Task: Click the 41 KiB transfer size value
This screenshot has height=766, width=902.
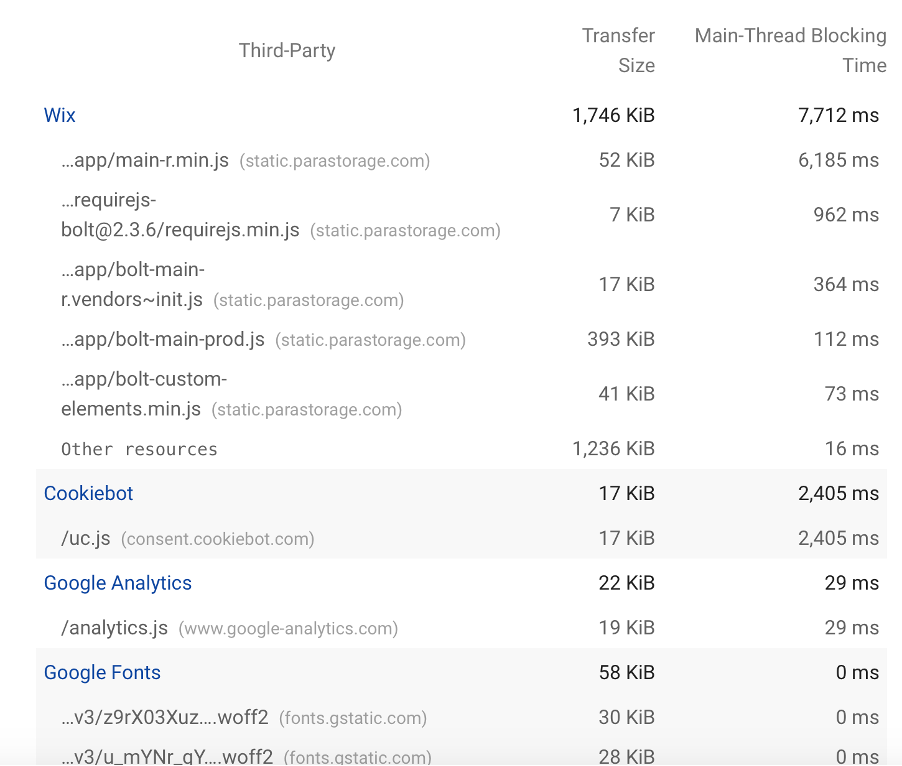Action: (x=626, y=394)
